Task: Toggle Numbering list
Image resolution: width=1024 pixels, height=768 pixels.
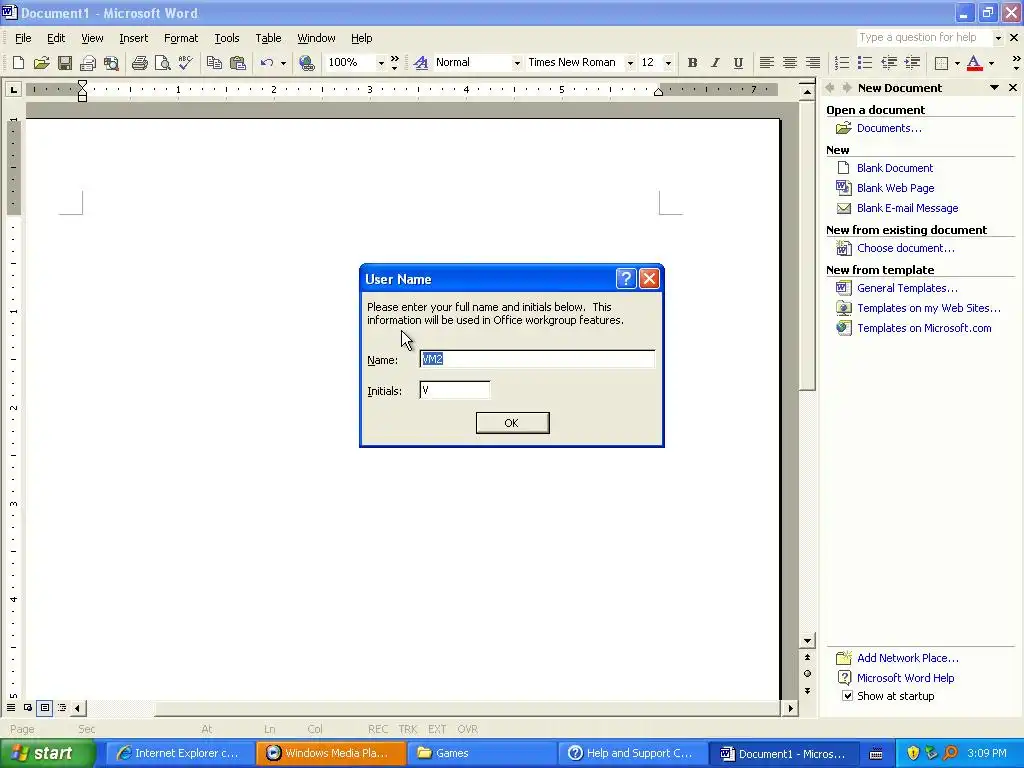Action: point(842,63)
